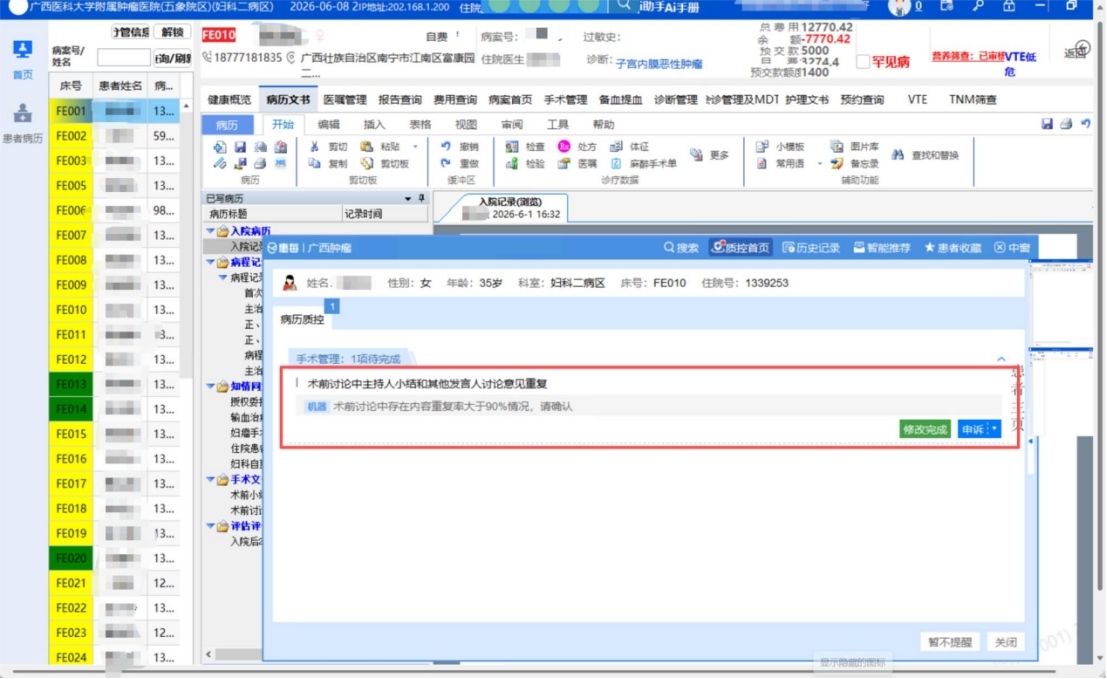Click the green 修改完成 button
Screen dimensions: 1107x679
(925, 429)
